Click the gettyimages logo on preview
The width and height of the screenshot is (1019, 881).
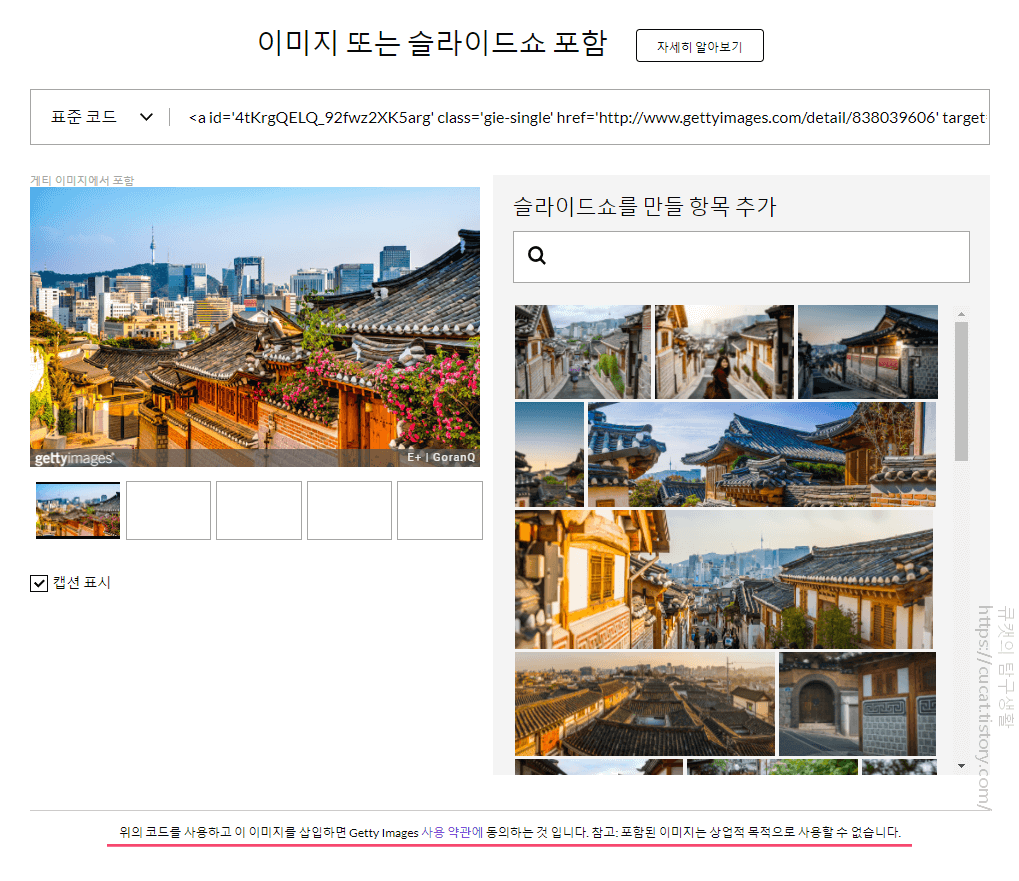(x=74, y=458)
